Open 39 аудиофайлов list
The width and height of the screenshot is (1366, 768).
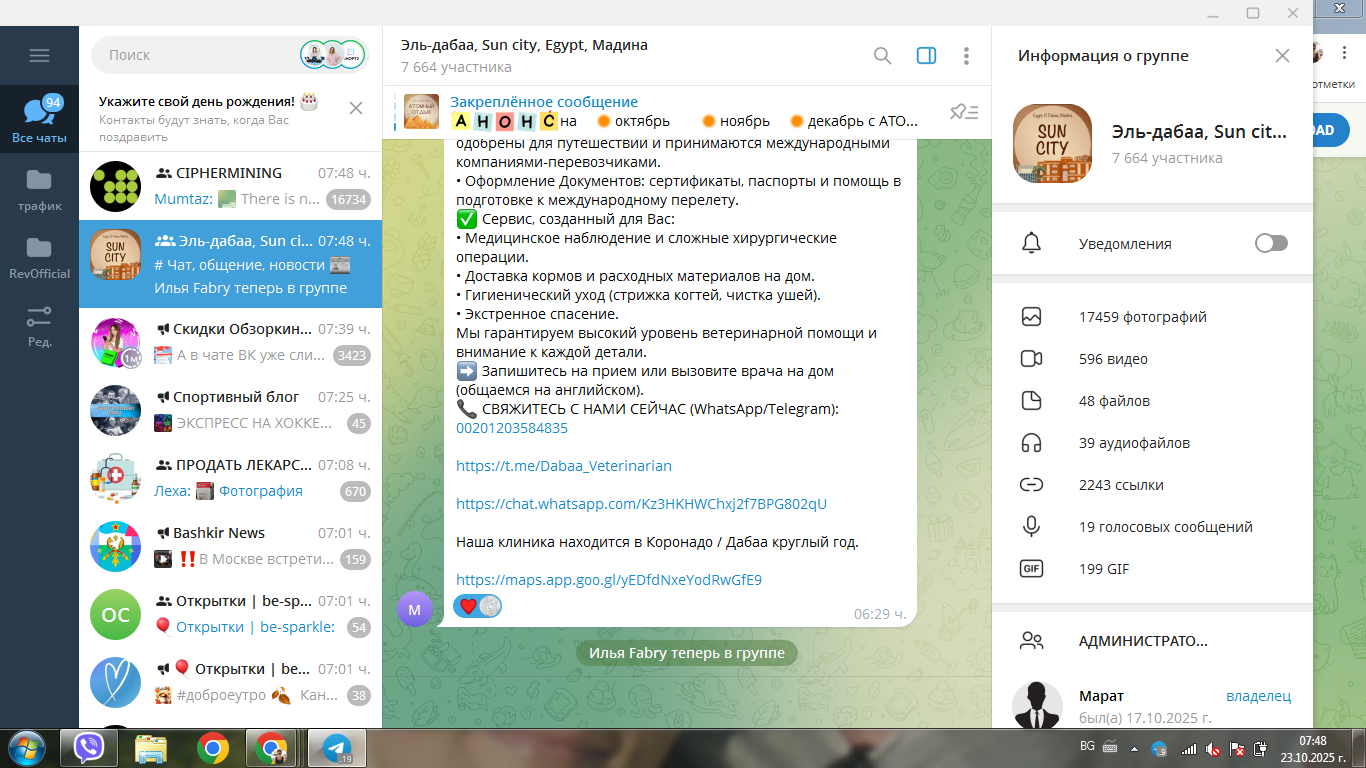[1152, 443]
